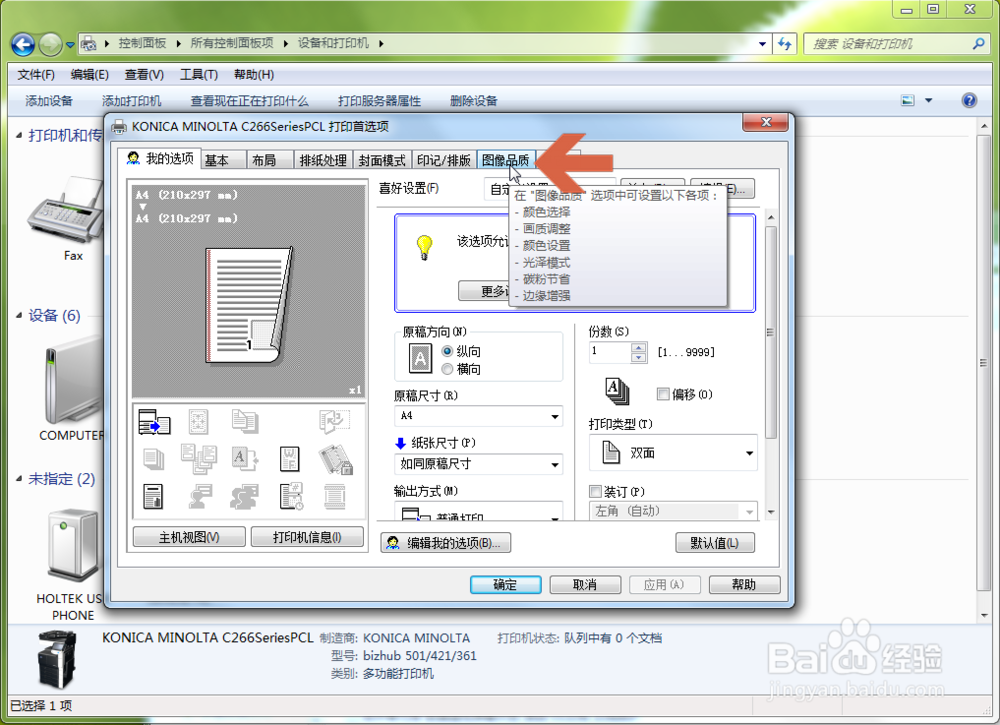
Task: Click the magnifier icon in the search box
Action: coord(978,43)
